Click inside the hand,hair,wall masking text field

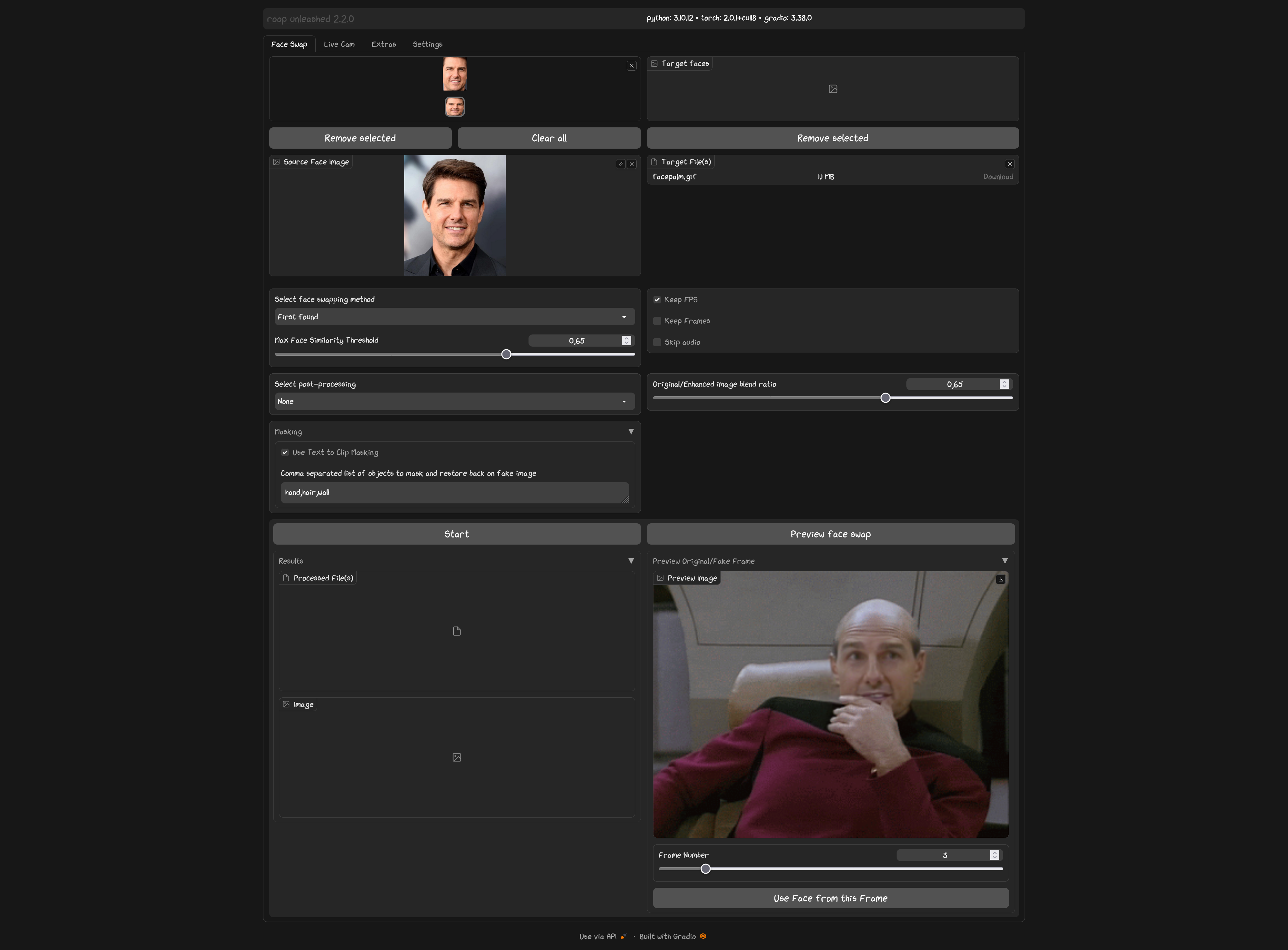[x=454, y=492]
